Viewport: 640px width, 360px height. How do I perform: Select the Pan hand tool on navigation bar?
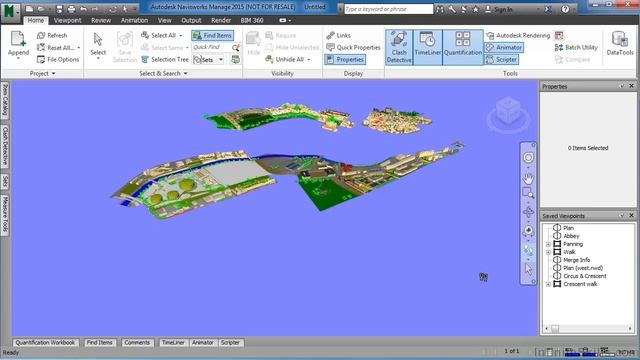528,178
